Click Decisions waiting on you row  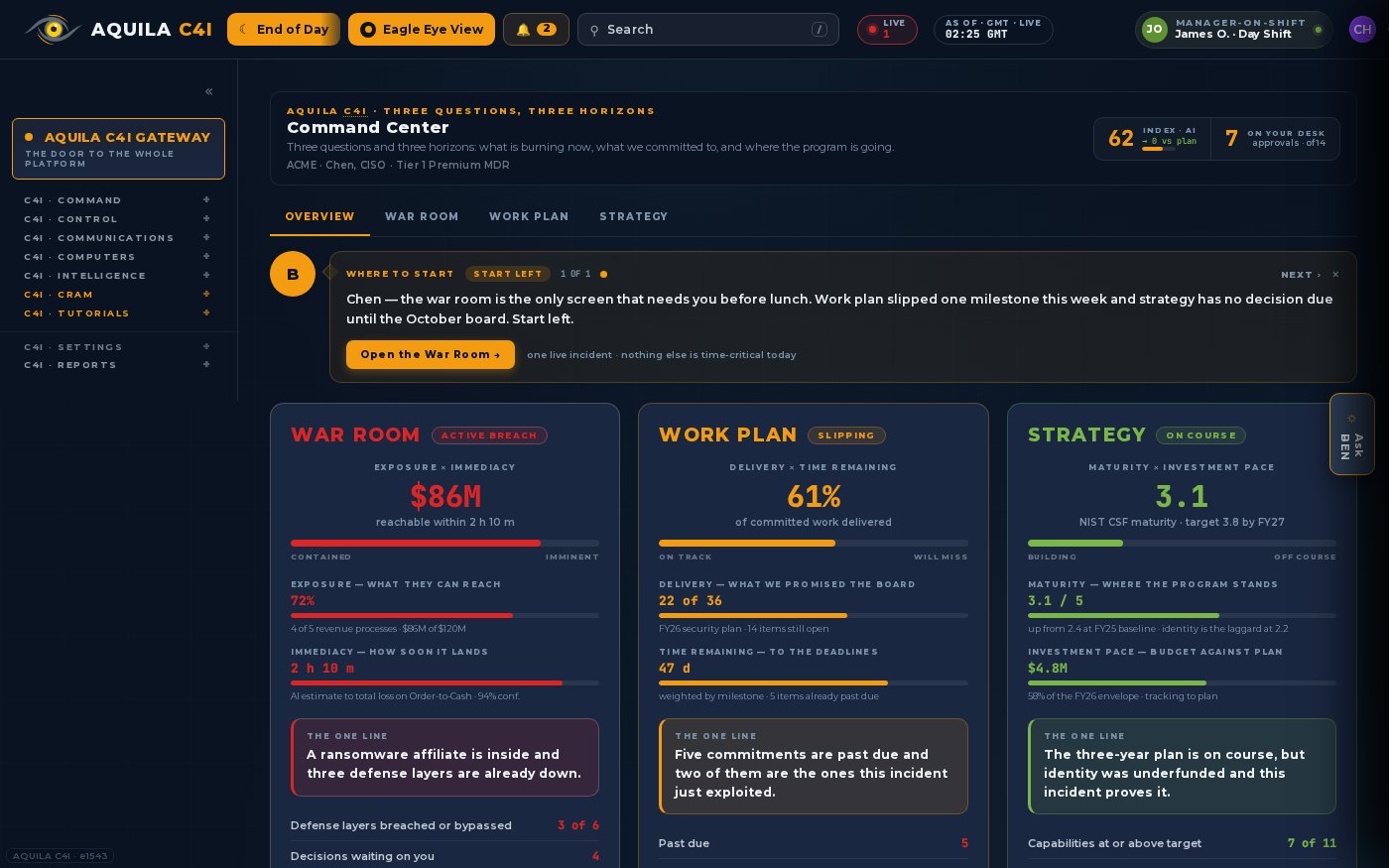(444, 856)
